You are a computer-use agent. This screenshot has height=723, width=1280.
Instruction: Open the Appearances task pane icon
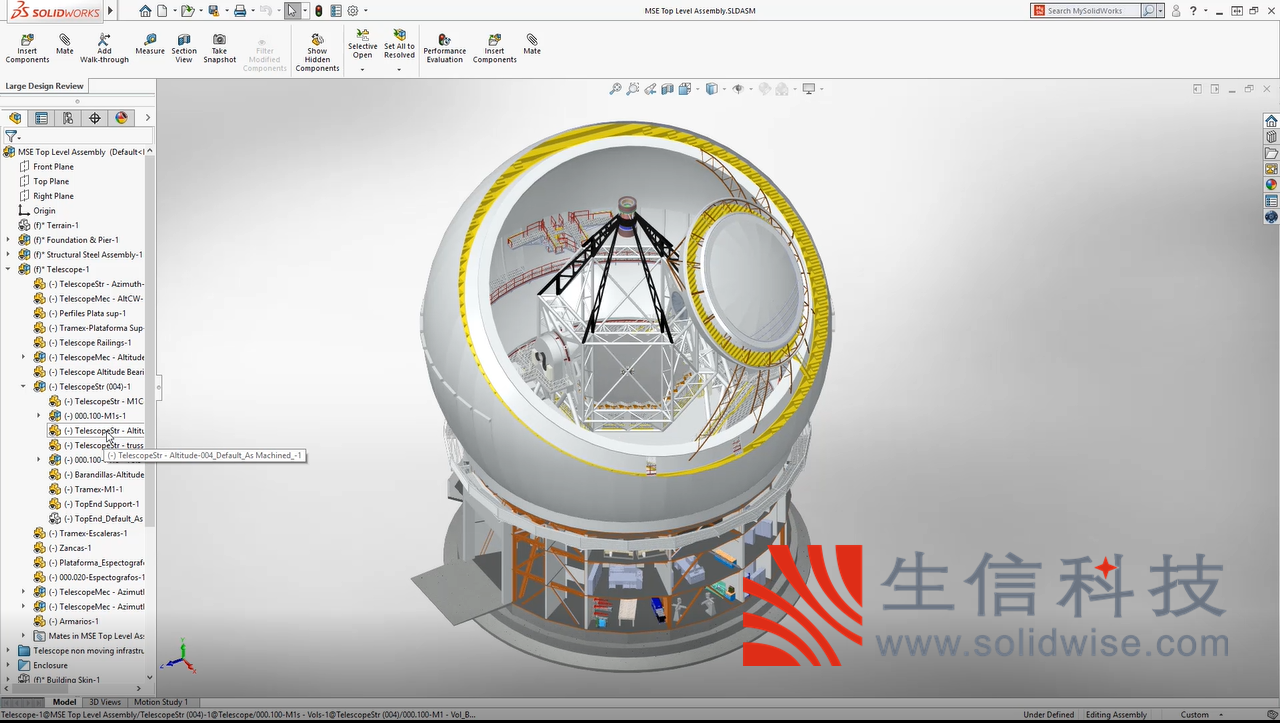pos(1271,185)
